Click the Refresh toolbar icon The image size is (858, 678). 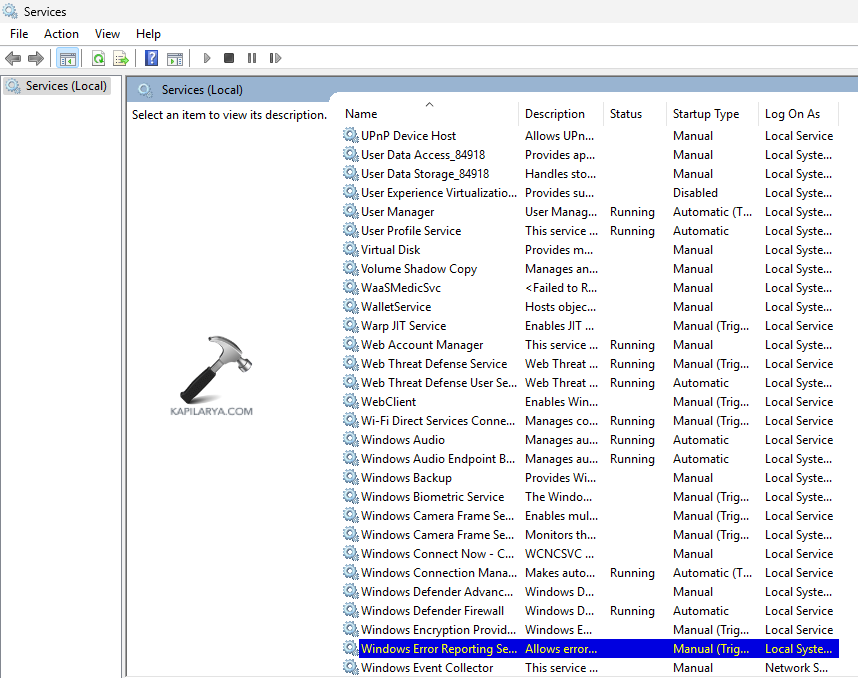click(x=98, y=59)
